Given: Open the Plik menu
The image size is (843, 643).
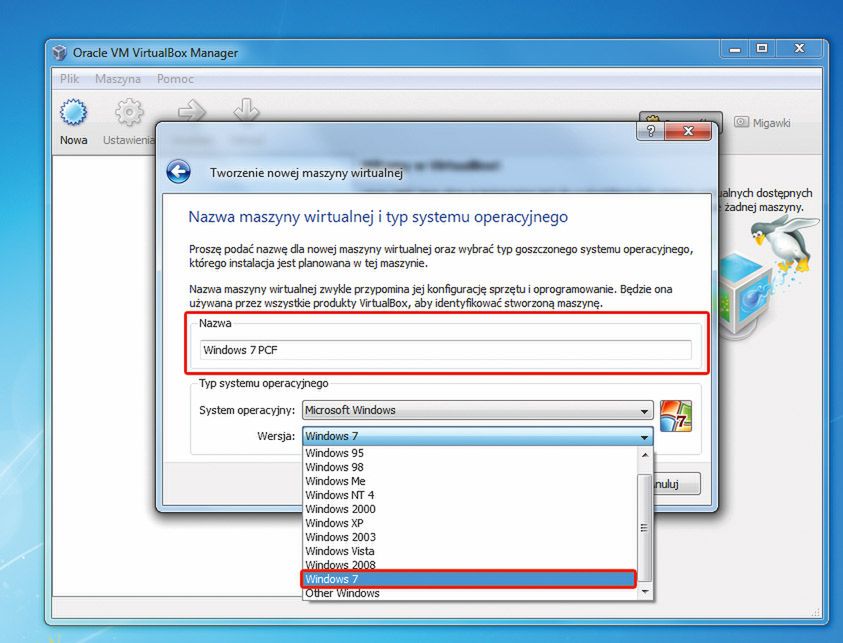Looking at the screenshot, I should click(69, 79).
